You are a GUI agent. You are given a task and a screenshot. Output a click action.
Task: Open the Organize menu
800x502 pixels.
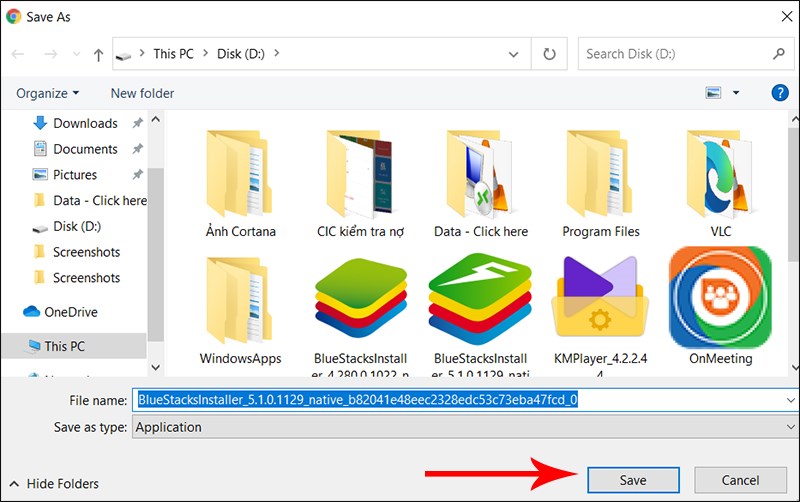tap(47, 93)
